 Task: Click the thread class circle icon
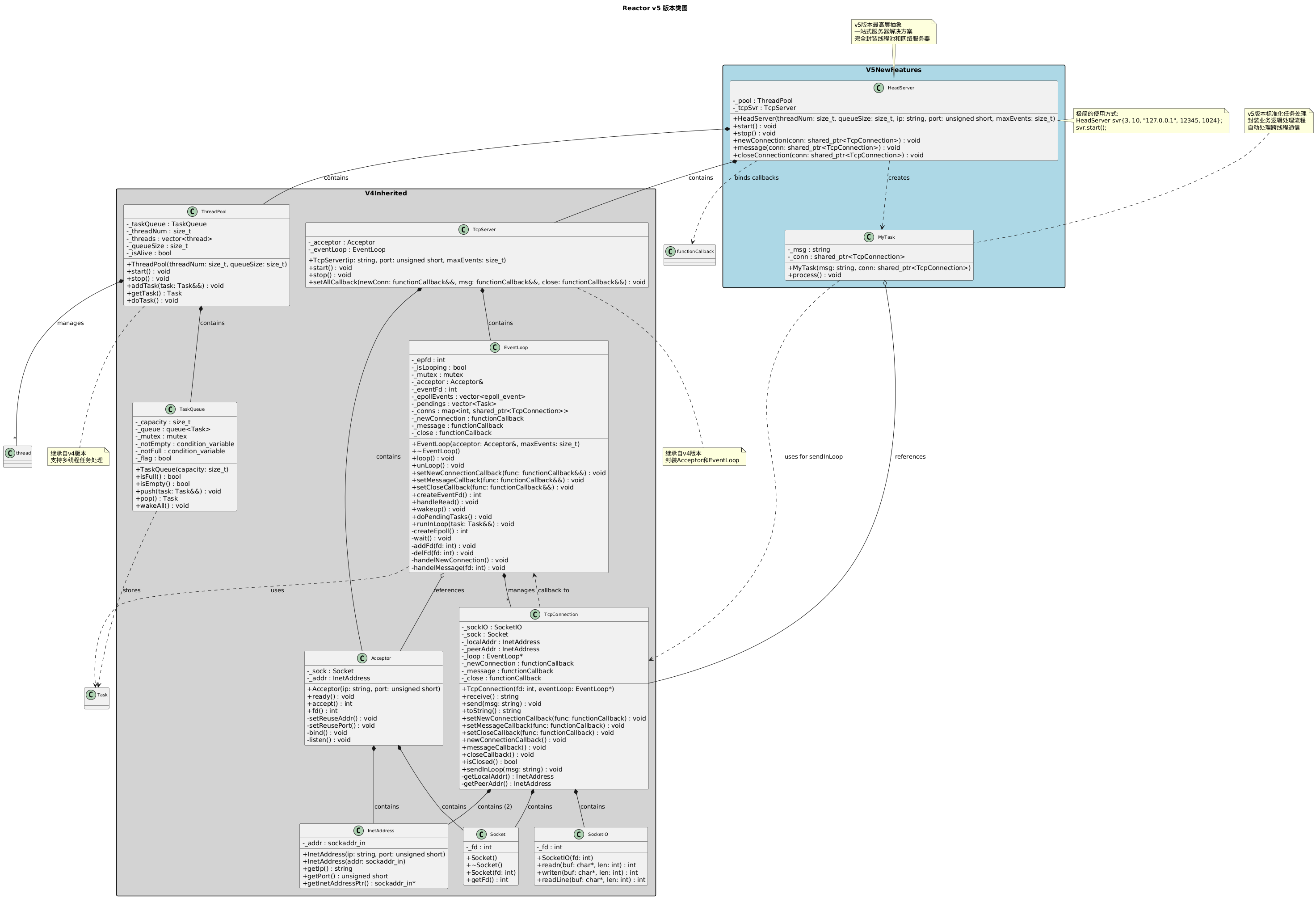pyautogui.click(x=10, y=453)
